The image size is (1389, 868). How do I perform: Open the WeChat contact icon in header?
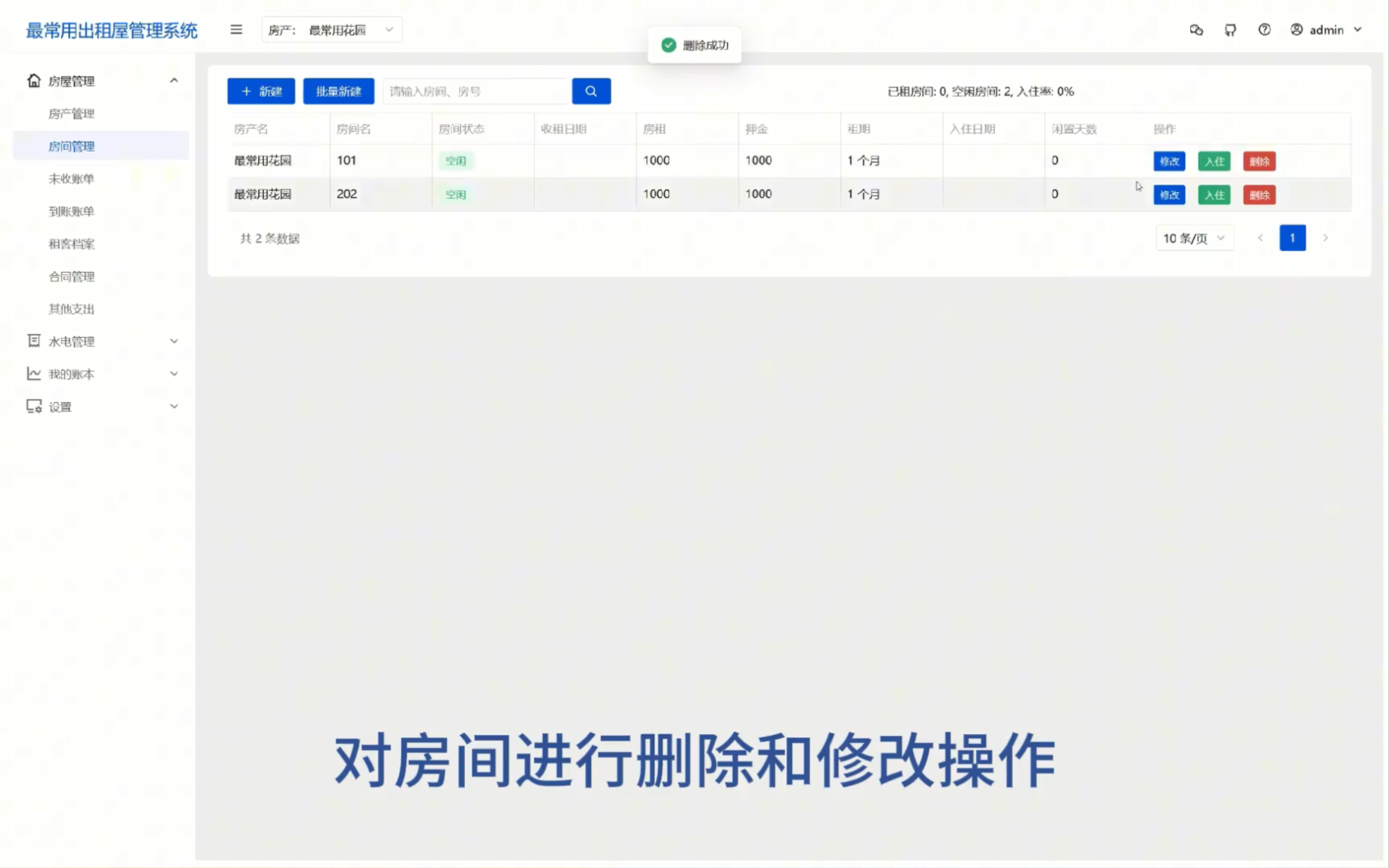click(1197, 29)
